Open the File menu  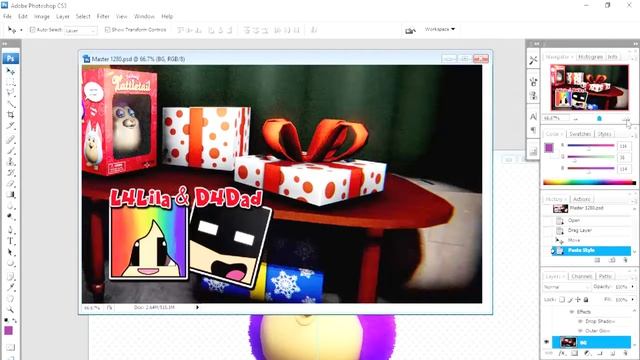point(7,16)
